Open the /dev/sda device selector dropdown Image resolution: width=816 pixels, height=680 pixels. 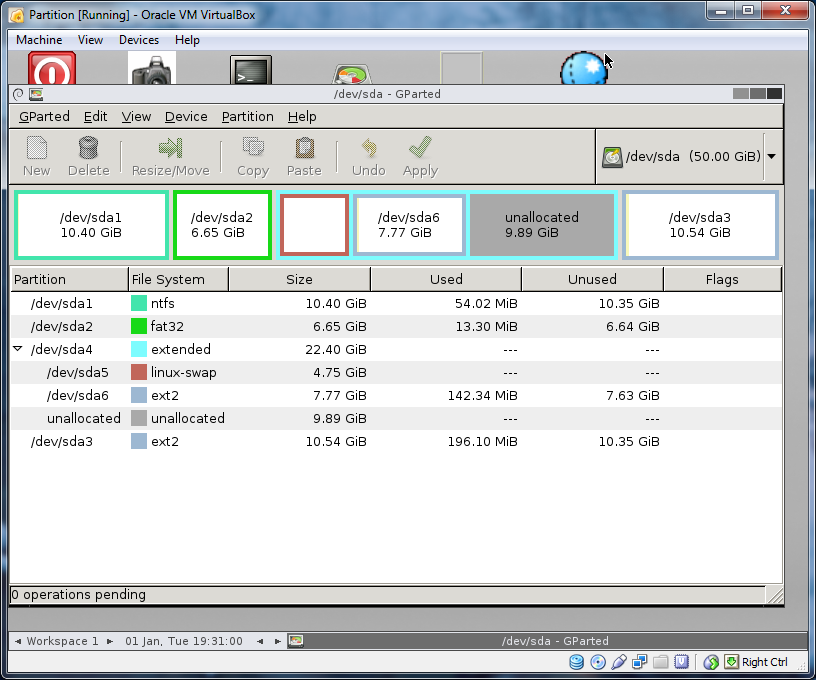pos(772,156)
